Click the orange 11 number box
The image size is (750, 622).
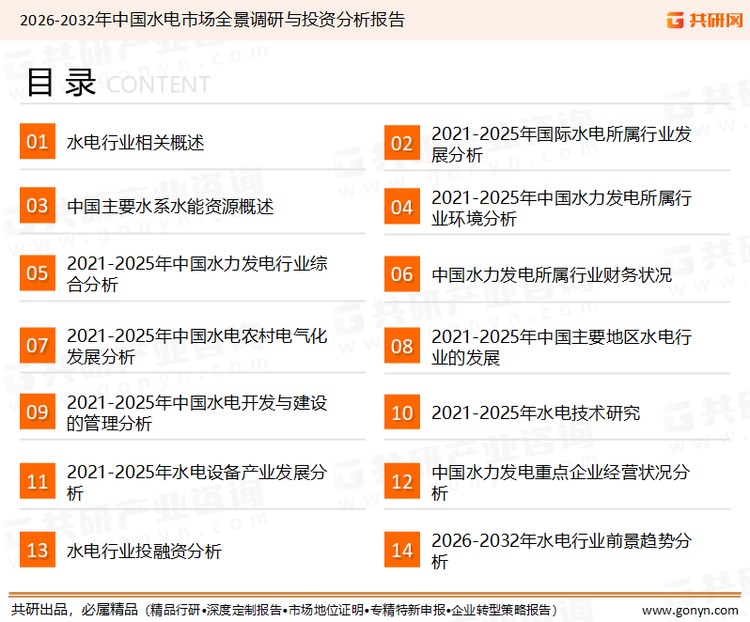[37, 481]
